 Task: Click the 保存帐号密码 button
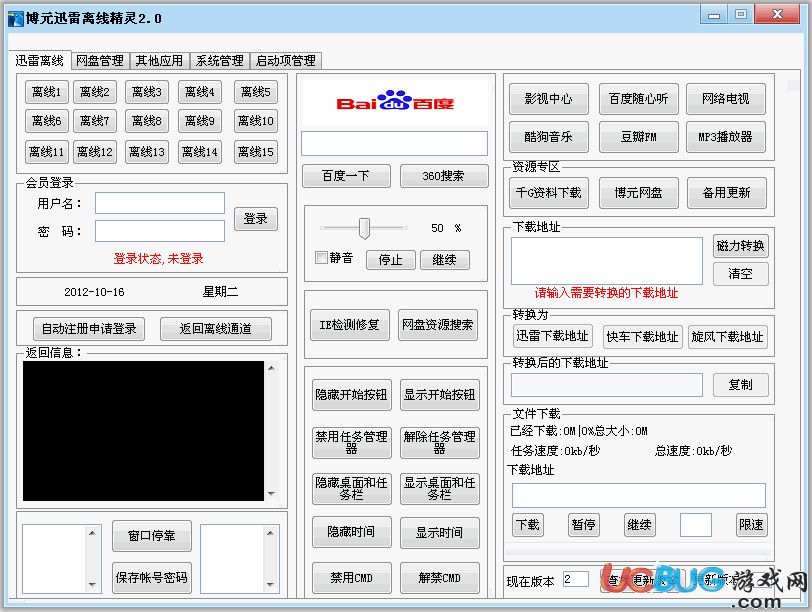coord(152,578)
